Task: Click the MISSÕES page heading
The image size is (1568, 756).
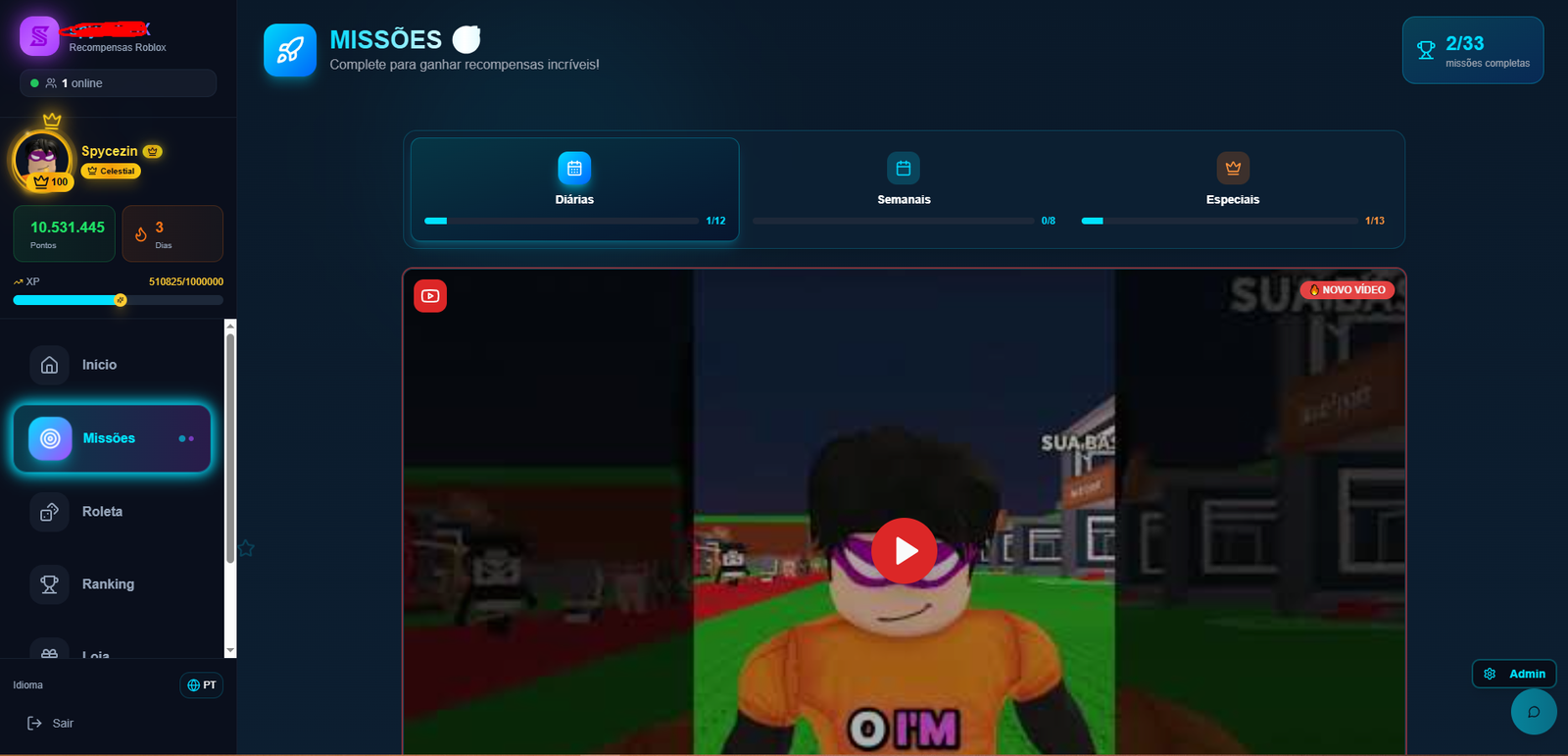Action: pos(386,39)
